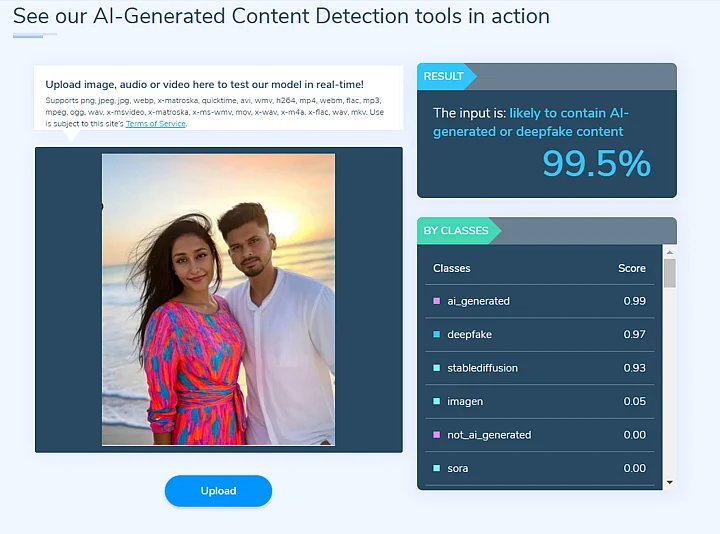Click the not_ai_generated purple marker
720x534 pixels.
click(x=437, y=435)
